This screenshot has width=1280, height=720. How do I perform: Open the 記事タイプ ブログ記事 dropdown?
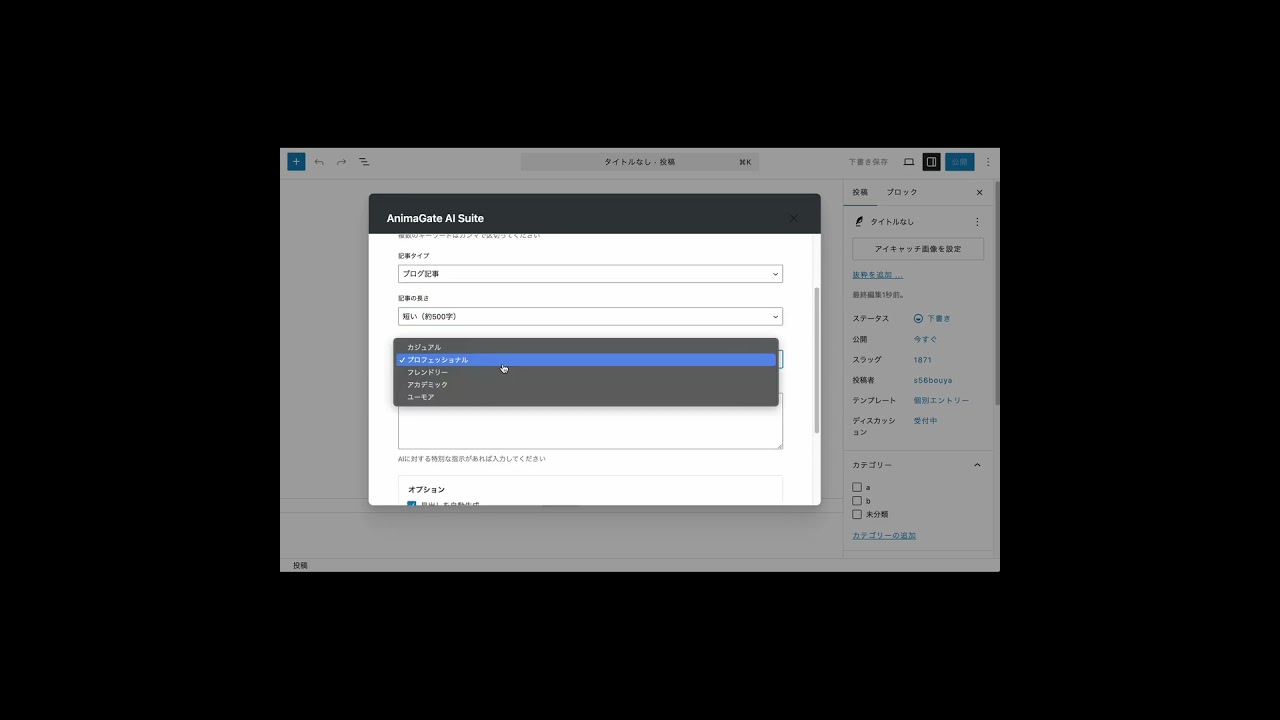(590, 274)
